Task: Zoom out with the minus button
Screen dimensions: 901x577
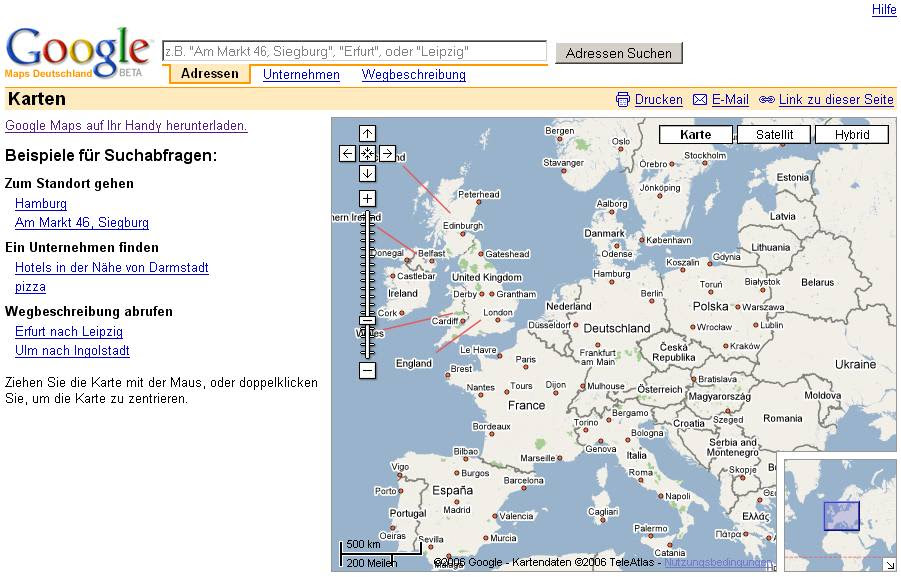Action: pos(367,370)
